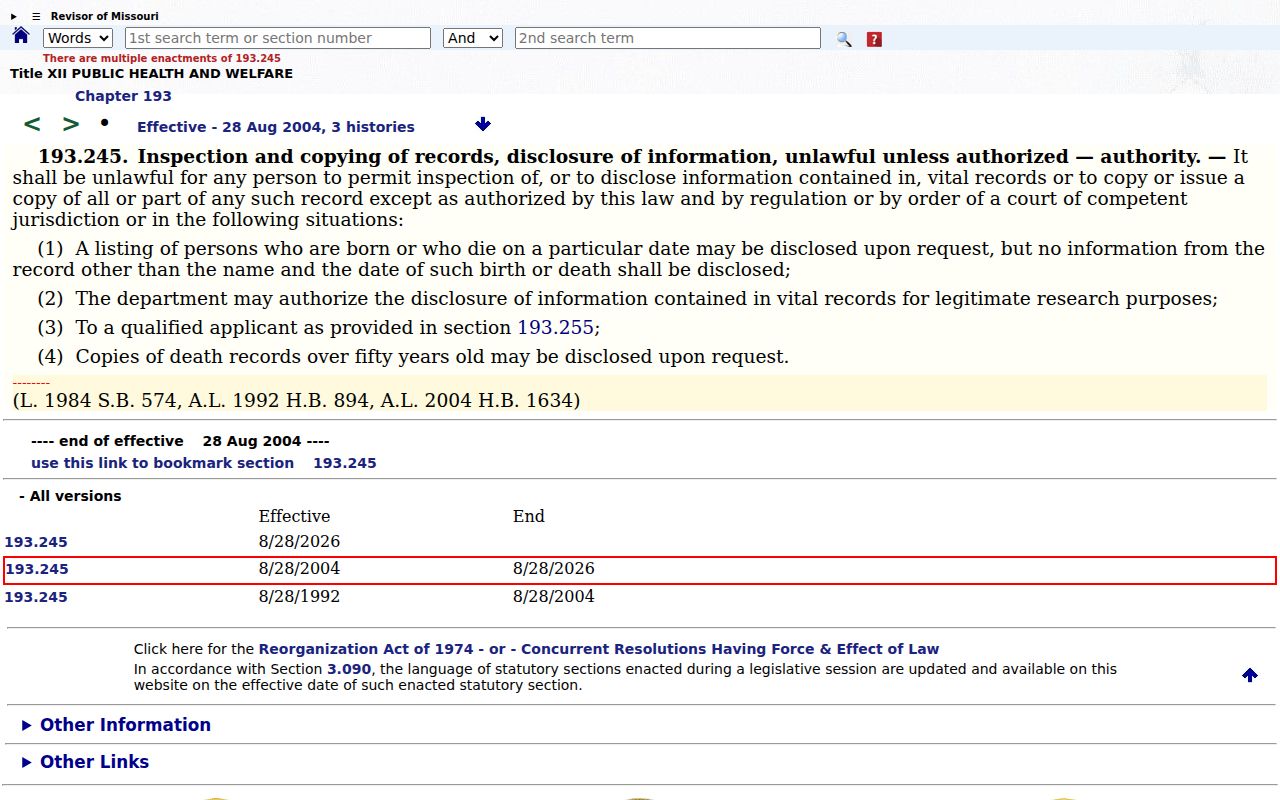The width and height of the screenshot is (1280, 800).
Task: Go to next section with right chevron
Action: (71, 124)
